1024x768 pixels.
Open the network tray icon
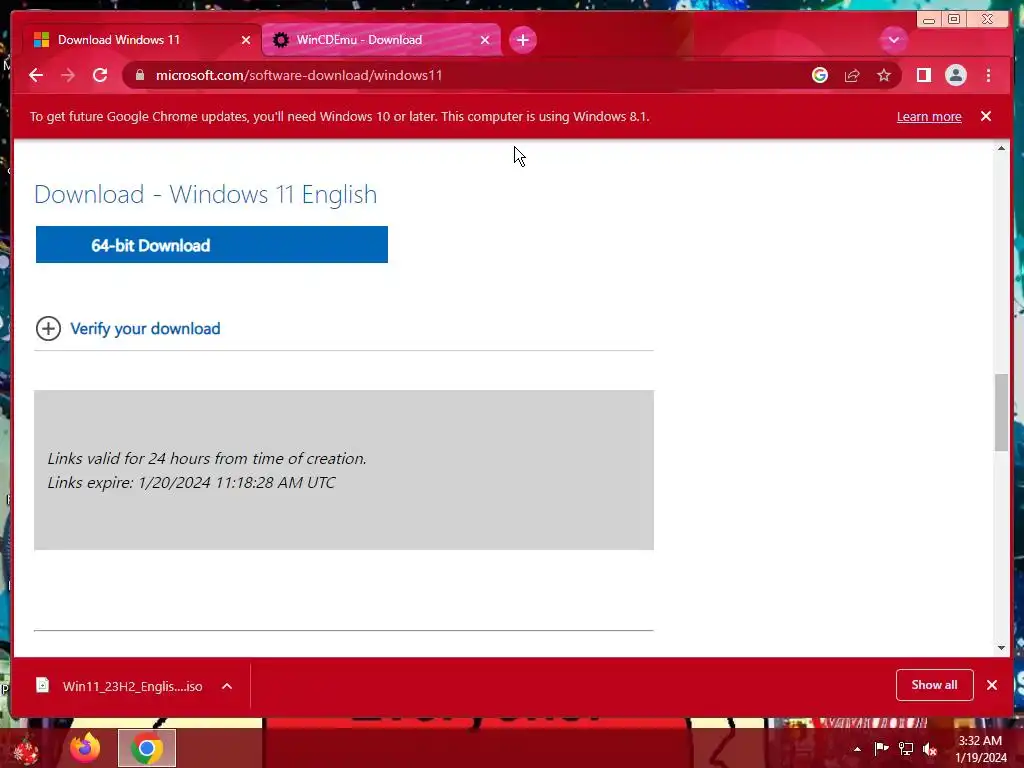pos(906,748)
